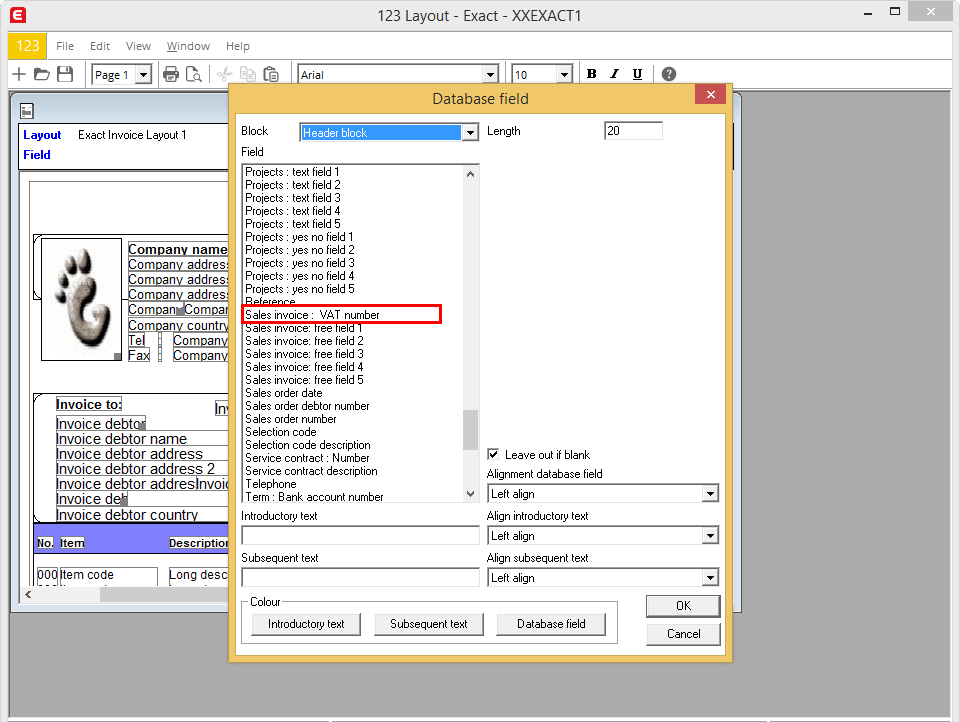Viewport: 960px width, 722px height.
Task: Toggle Leave out if blank checkbox
Action: 493,454
